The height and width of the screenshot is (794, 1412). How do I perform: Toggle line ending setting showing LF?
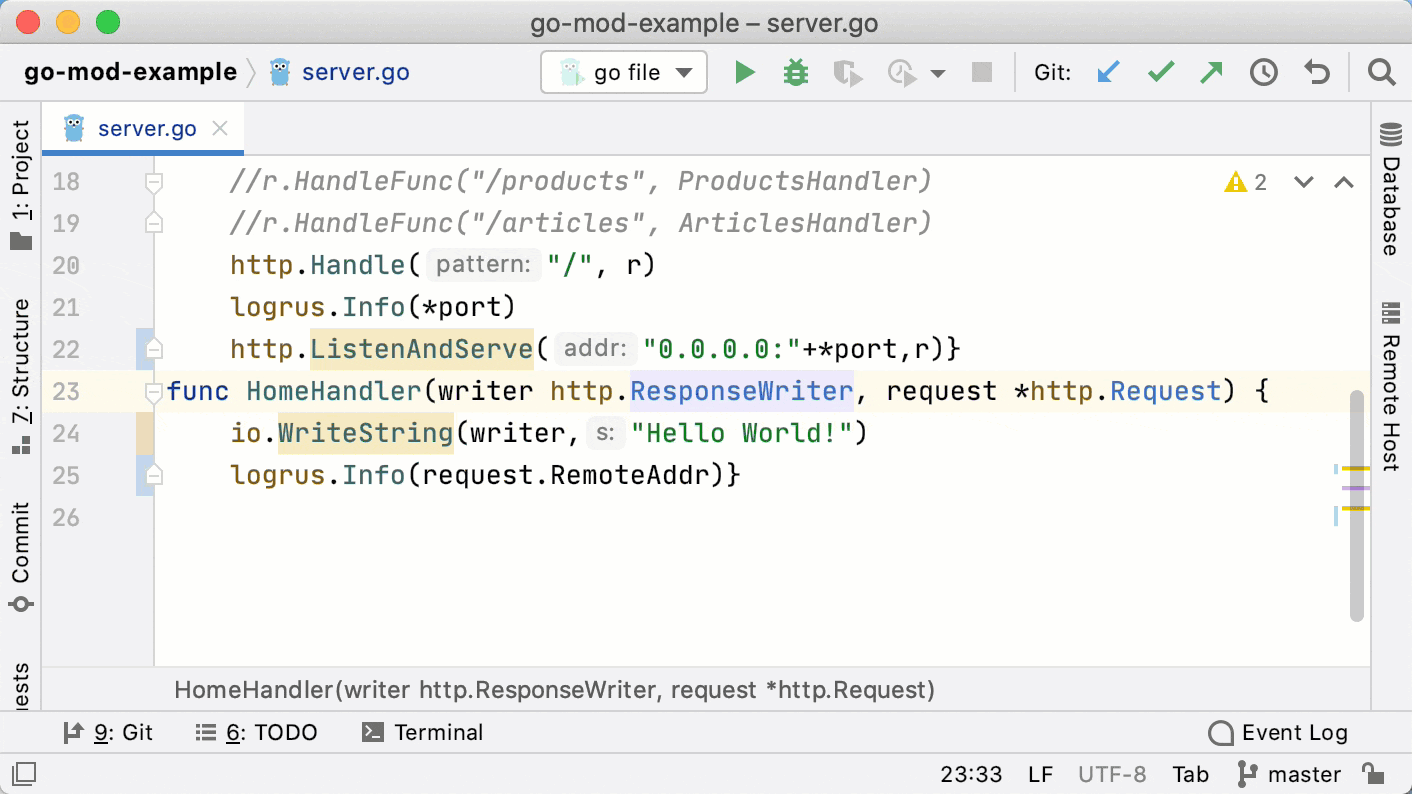point(1040,773)
